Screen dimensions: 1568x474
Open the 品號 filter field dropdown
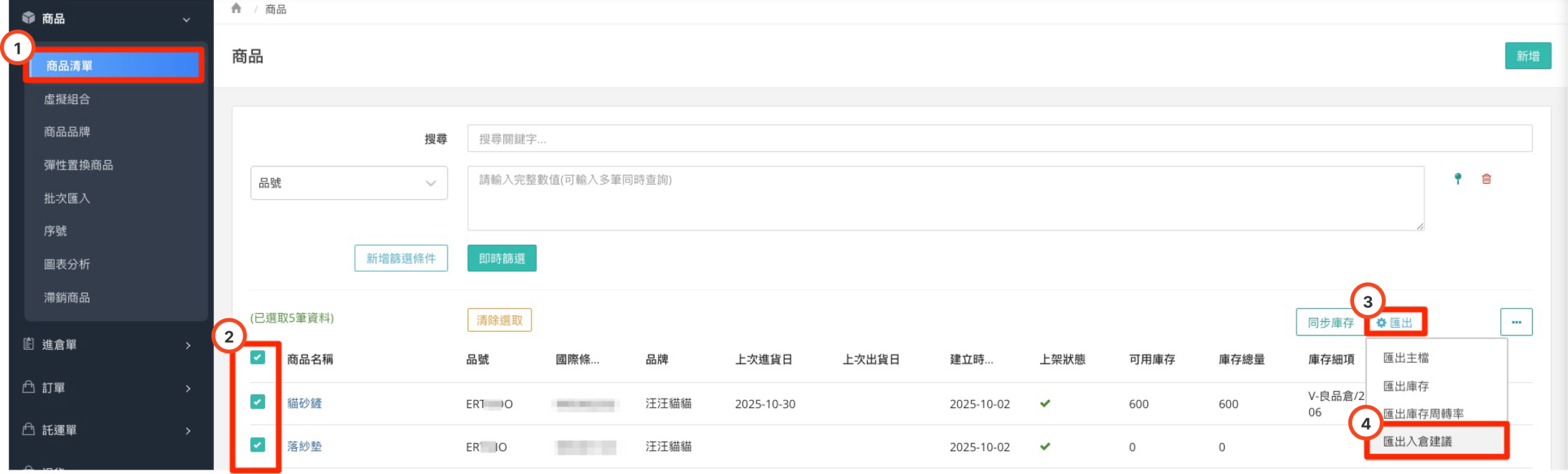click(349, 183)
